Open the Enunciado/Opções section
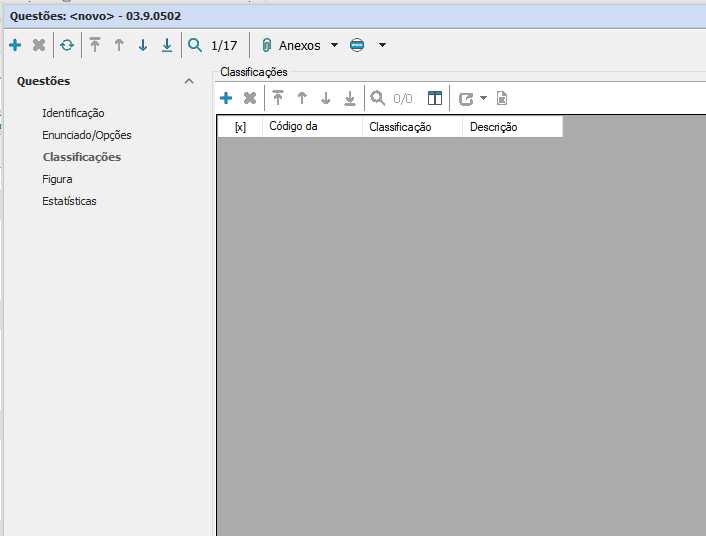 tap(87, 135)
